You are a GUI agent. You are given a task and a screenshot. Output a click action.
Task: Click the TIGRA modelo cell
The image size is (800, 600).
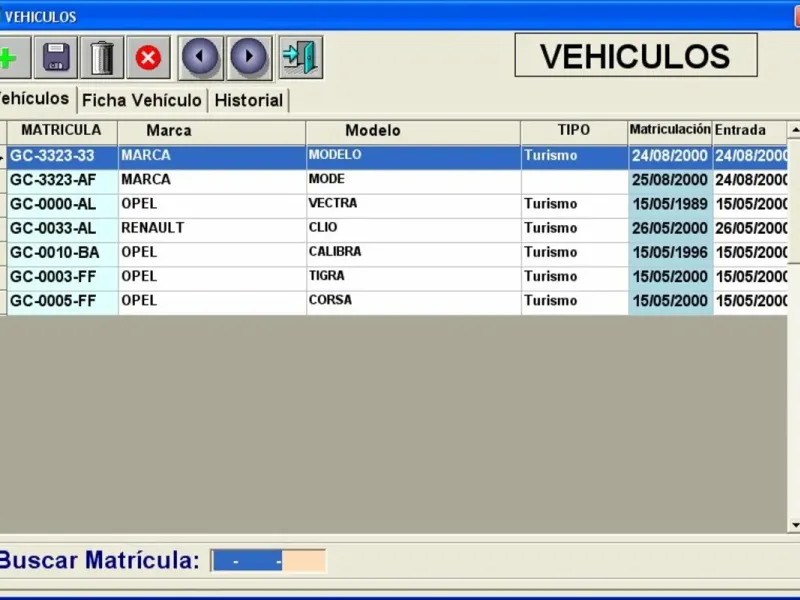[x=413, y=277]
